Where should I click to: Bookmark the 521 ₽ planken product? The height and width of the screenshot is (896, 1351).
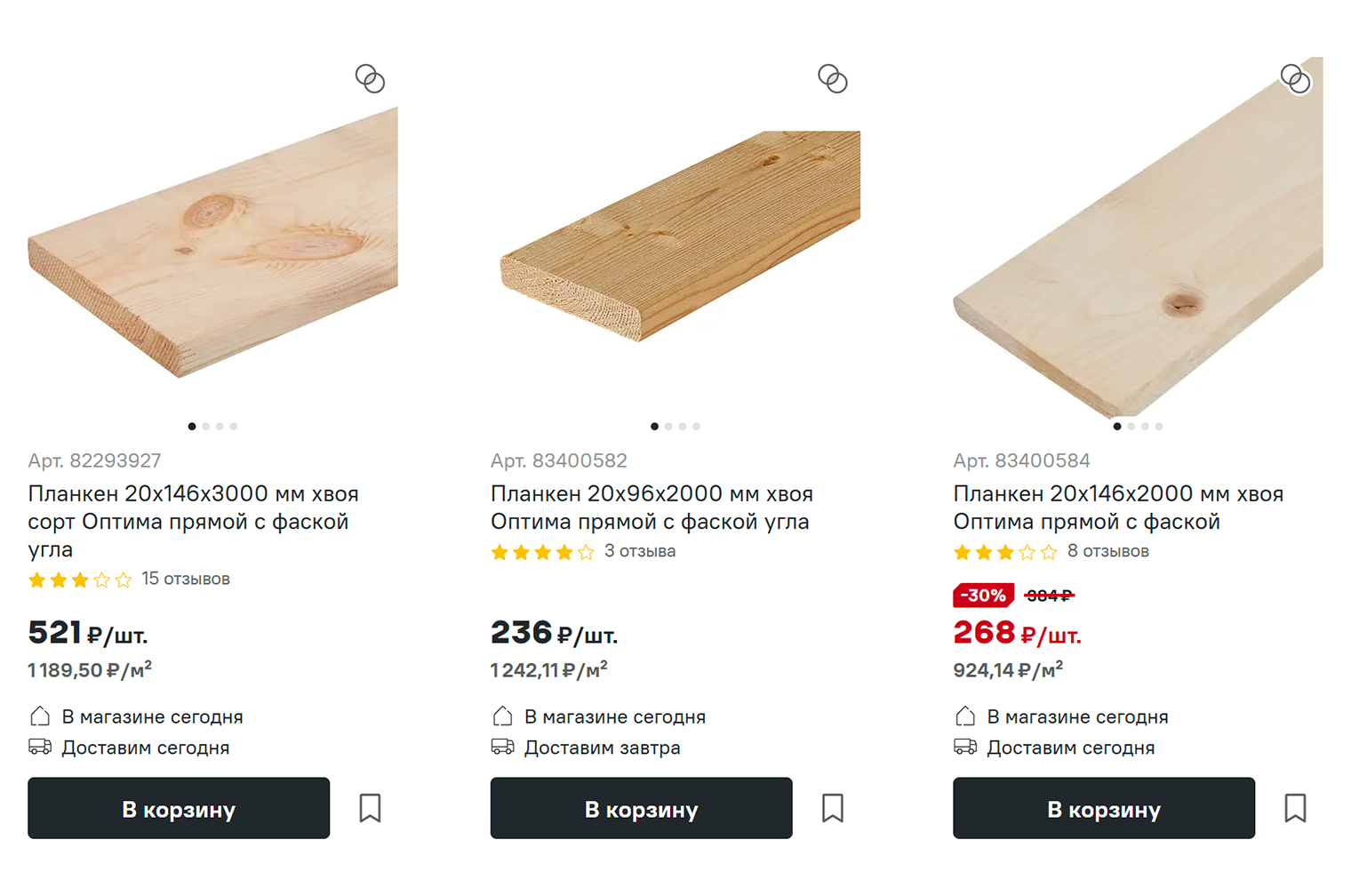coord(370,808)
